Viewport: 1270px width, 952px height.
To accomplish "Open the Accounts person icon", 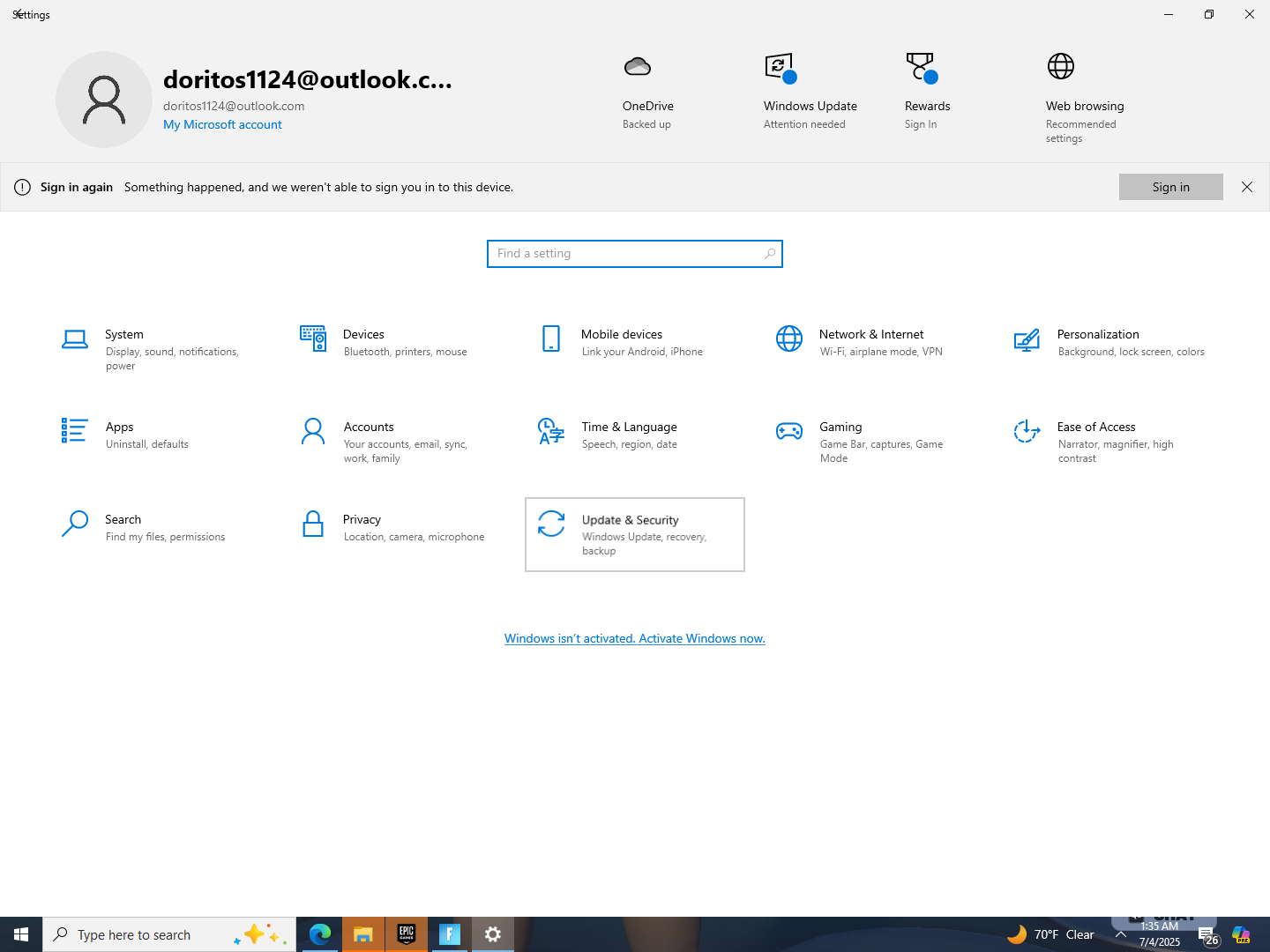I will point(313,431).
